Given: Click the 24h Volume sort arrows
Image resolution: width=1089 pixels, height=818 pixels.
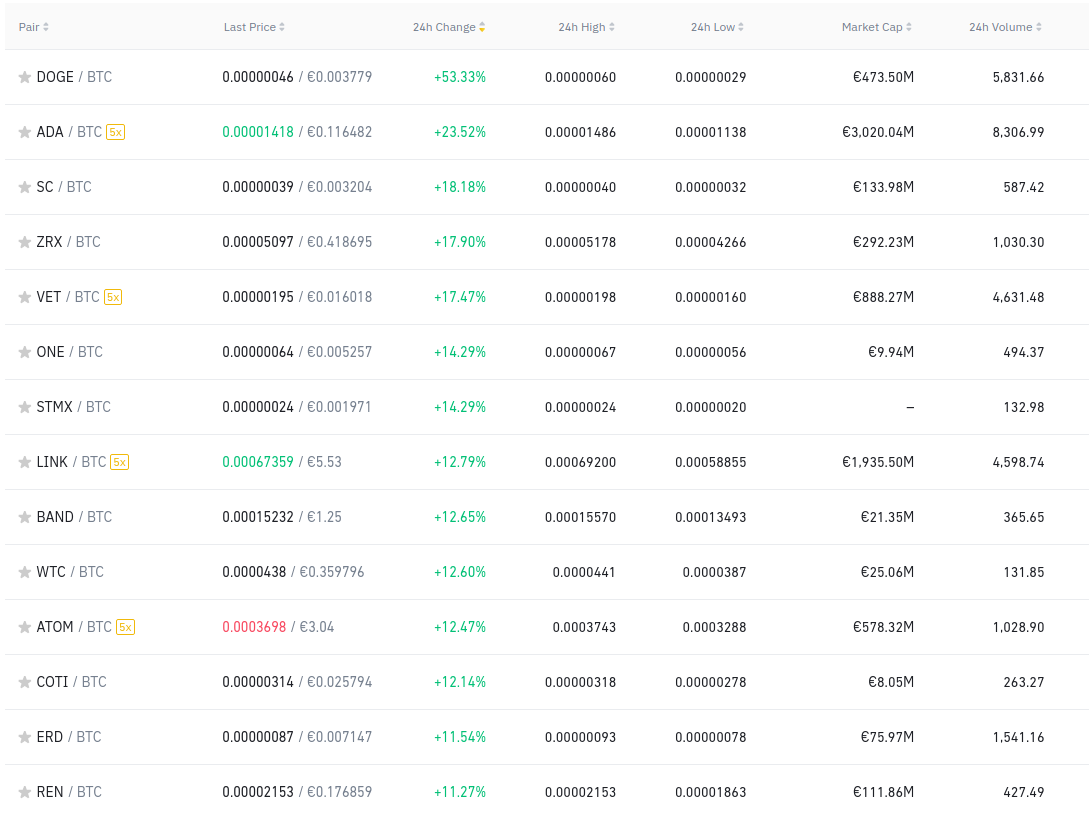Looking at the screenshot, I should (x=1040, y=27).
